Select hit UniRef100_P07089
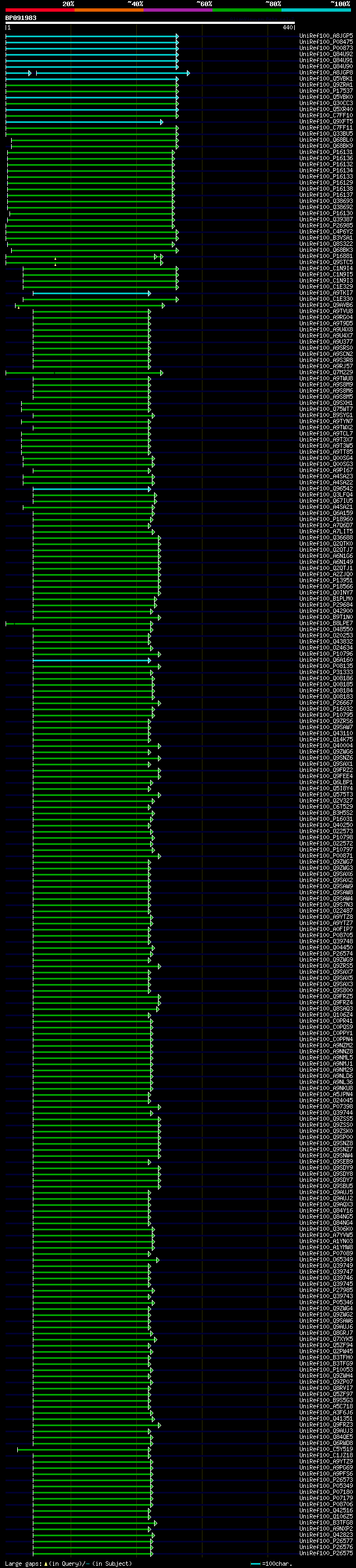This screenshot has width=356, height=1568. [326, 1253]
